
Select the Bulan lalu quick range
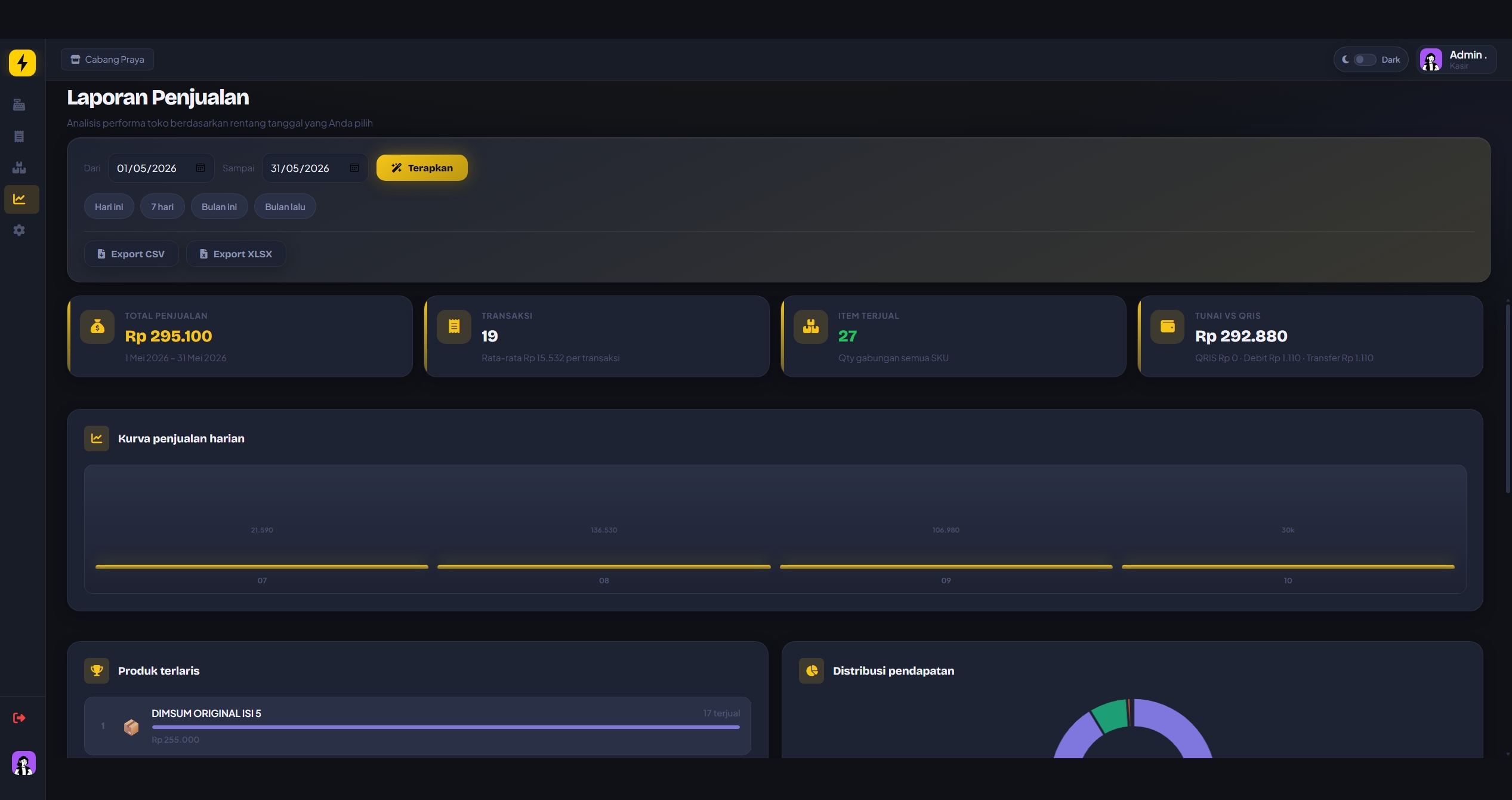click(x=285, y=207)
